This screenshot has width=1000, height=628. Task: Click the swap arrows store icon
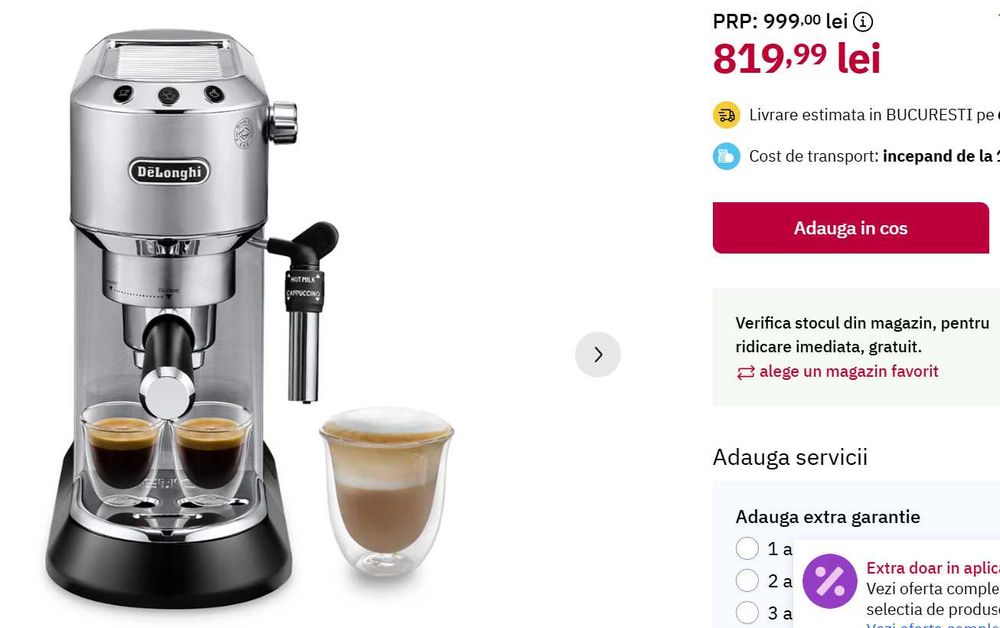click(746, 372)
